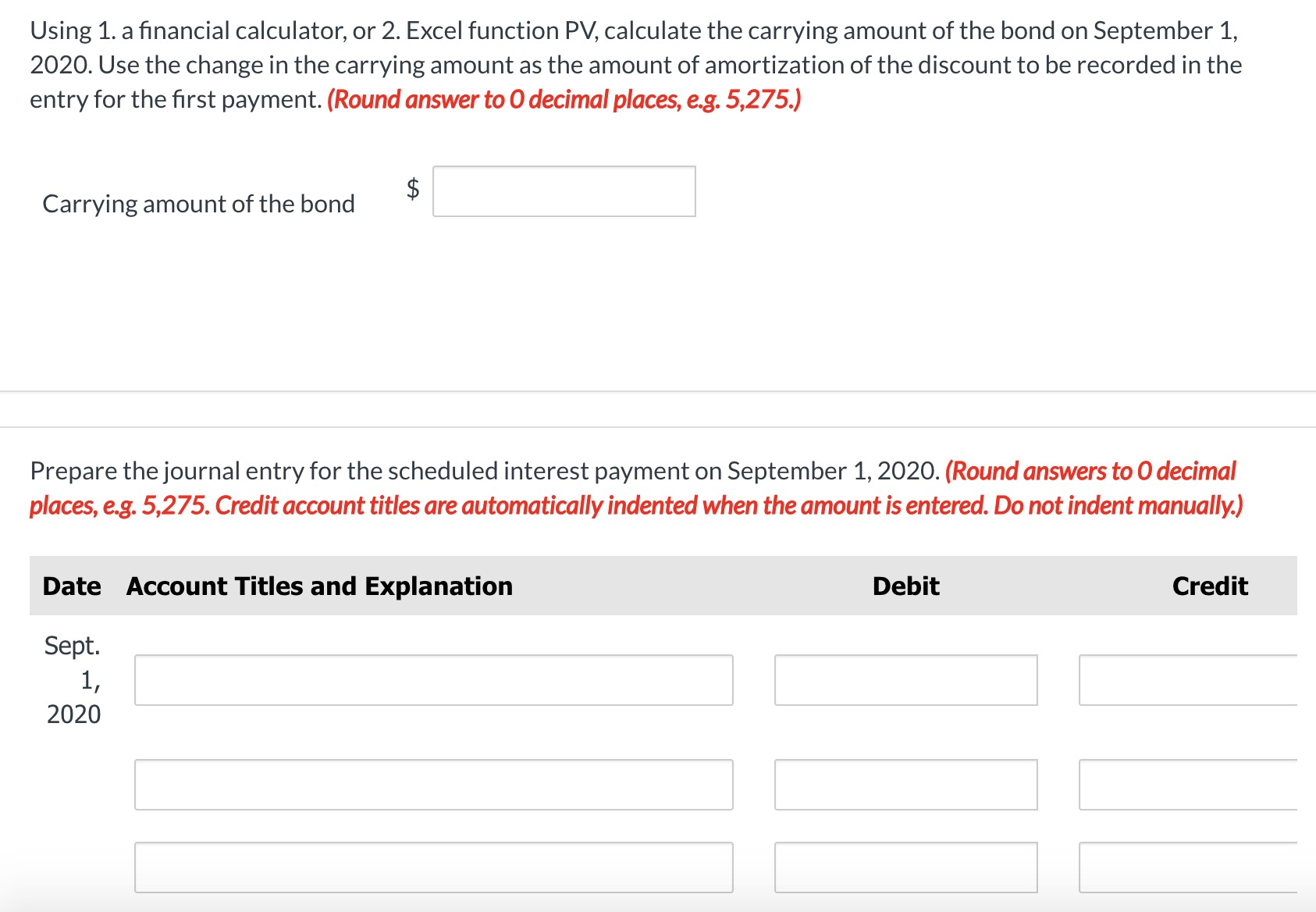Click the second Account Titles entry box
This screenshot has width=1316, height=912.
[433, 785]
